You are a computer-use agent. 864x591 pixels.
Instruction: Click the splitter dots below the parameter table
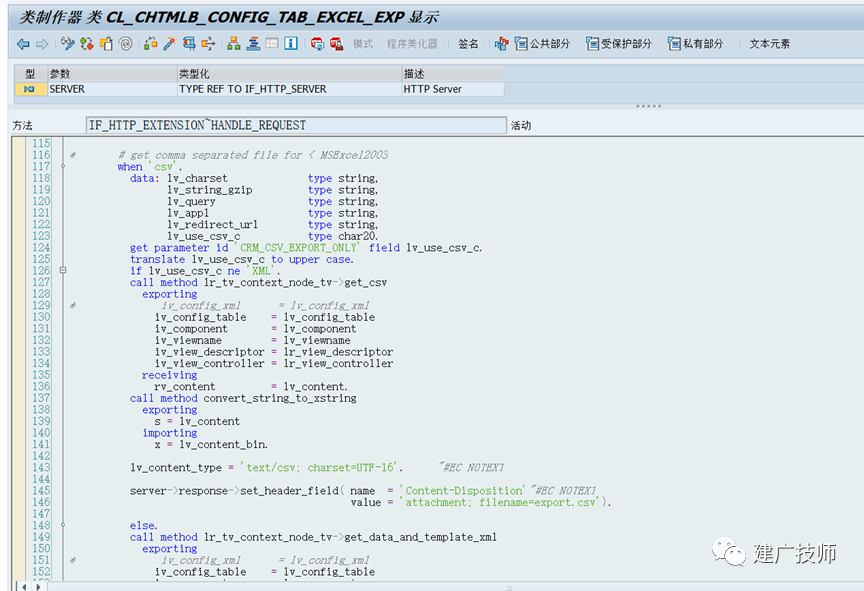point(649,106)
